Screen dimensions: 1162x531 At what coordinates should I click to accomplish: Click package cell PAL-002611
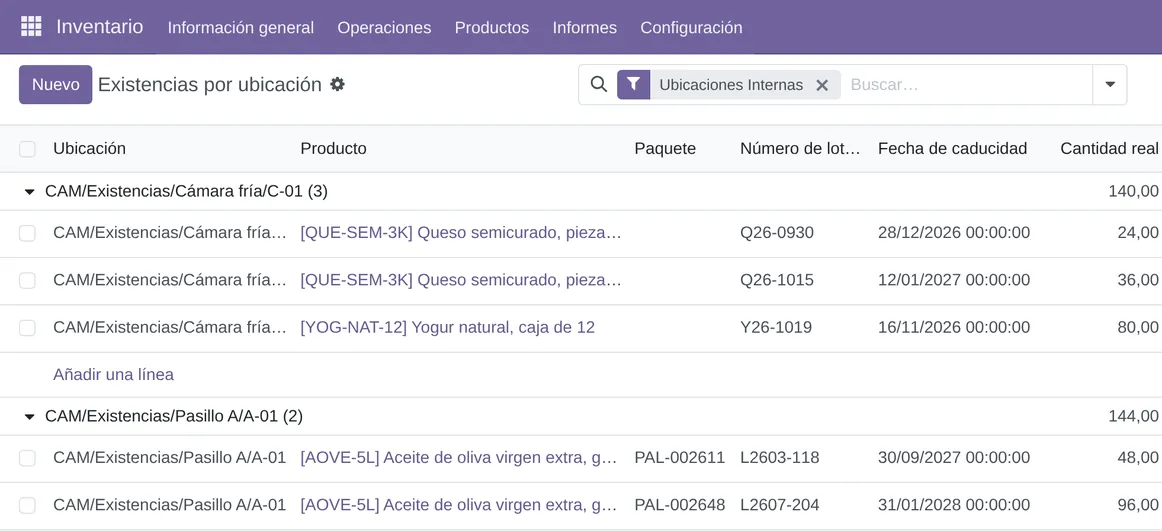coord(680,458)
